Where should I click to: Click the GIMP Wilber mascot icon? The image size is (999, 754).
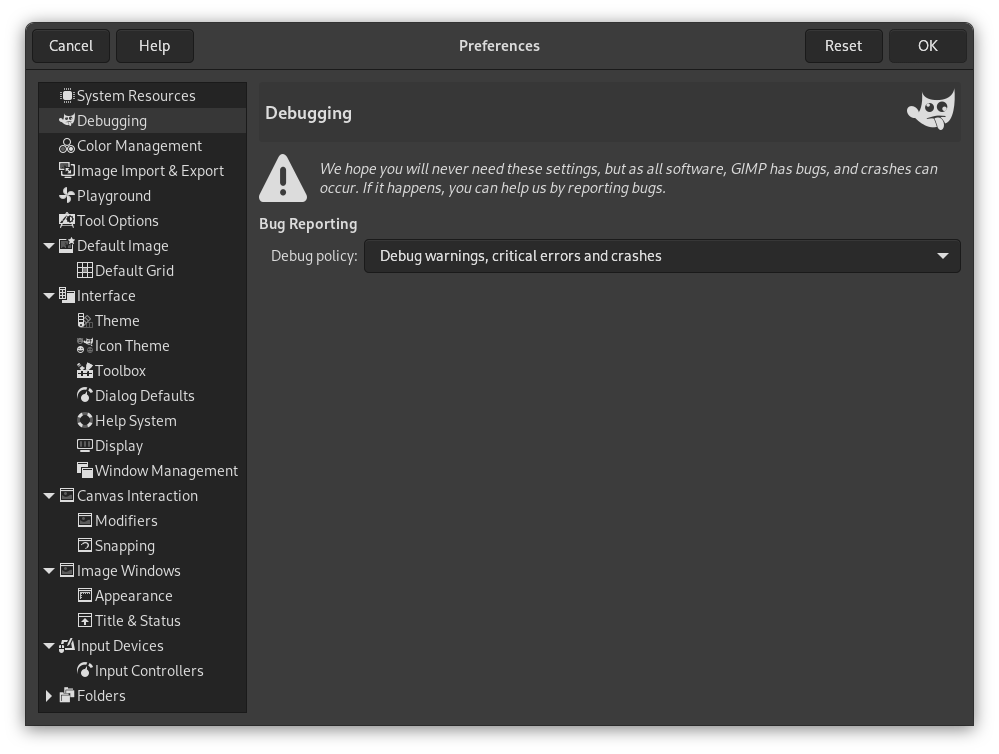(x=930, y=109)
